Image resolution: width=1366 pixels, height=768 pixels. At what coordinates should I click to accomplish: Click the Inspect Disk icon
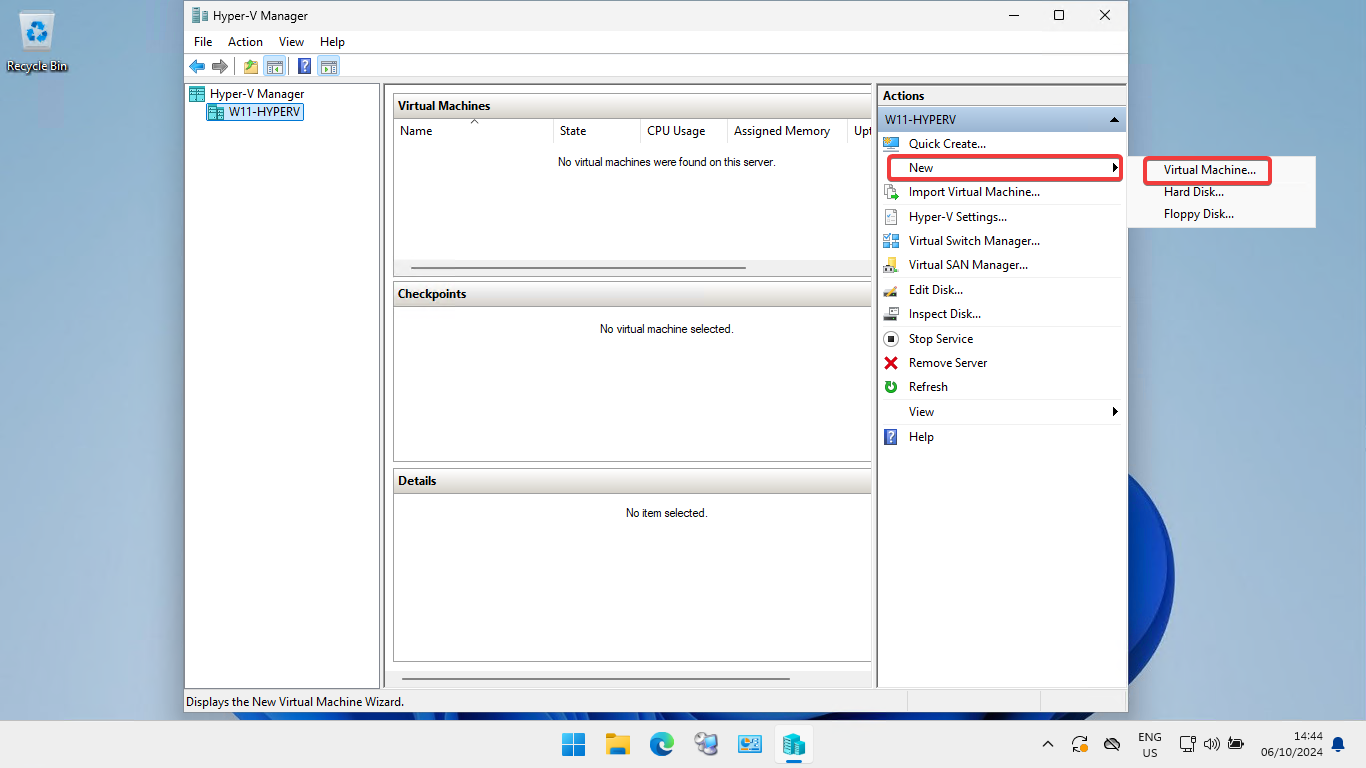(891, 314)
